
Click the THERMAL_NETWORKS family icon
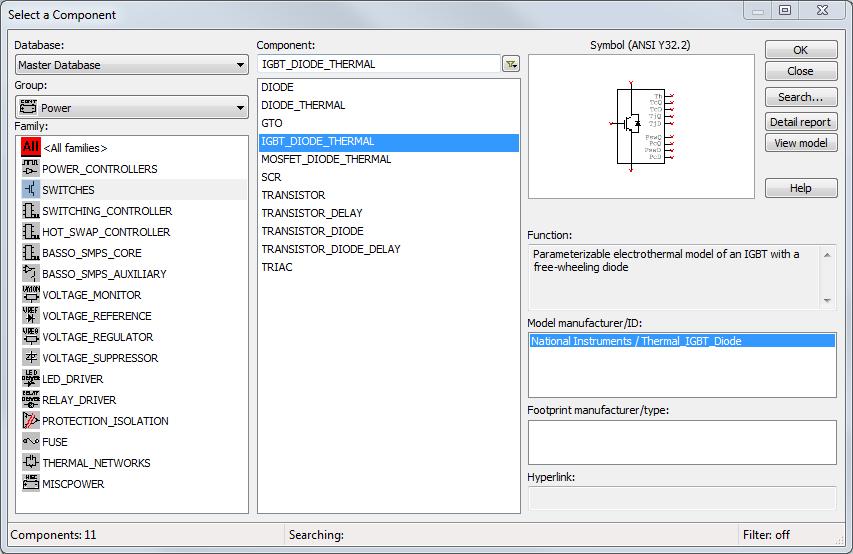pos(30,463)
